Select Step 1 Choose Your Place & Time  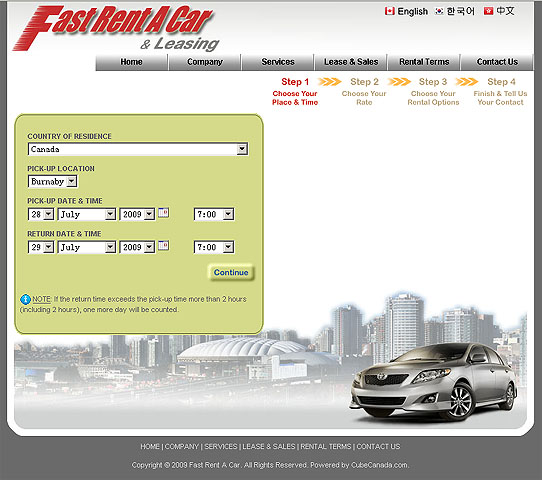pyautogui.click(x=295, y=92)
